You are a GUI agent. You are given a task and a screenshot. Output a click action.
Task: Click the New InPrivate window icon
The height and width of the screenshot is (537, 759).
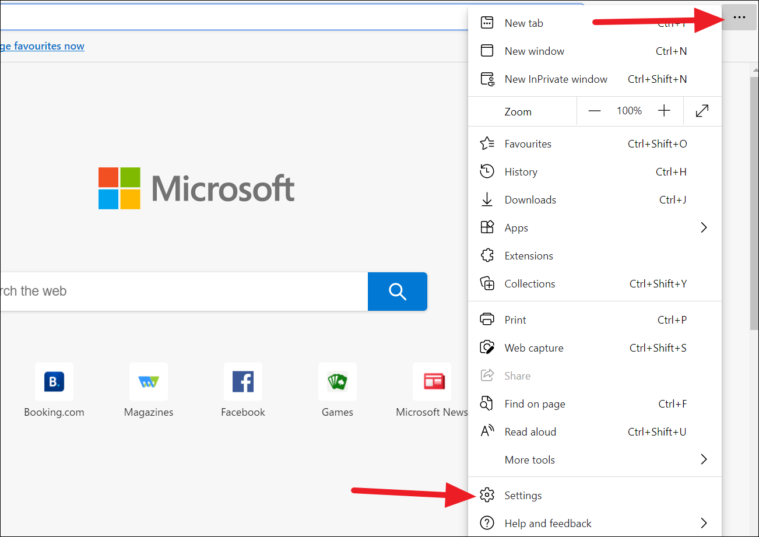[x=487, y=79]
